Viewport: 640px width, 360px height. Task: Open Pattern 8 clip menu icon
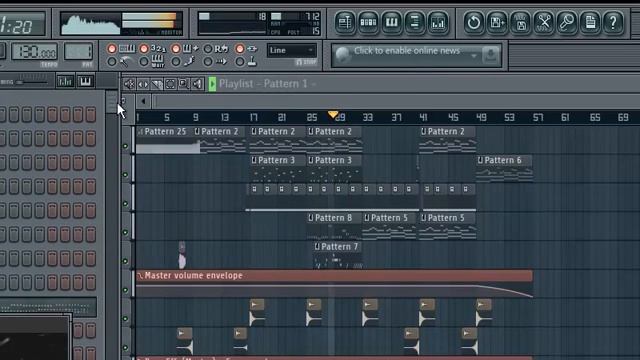click(311, 218)
